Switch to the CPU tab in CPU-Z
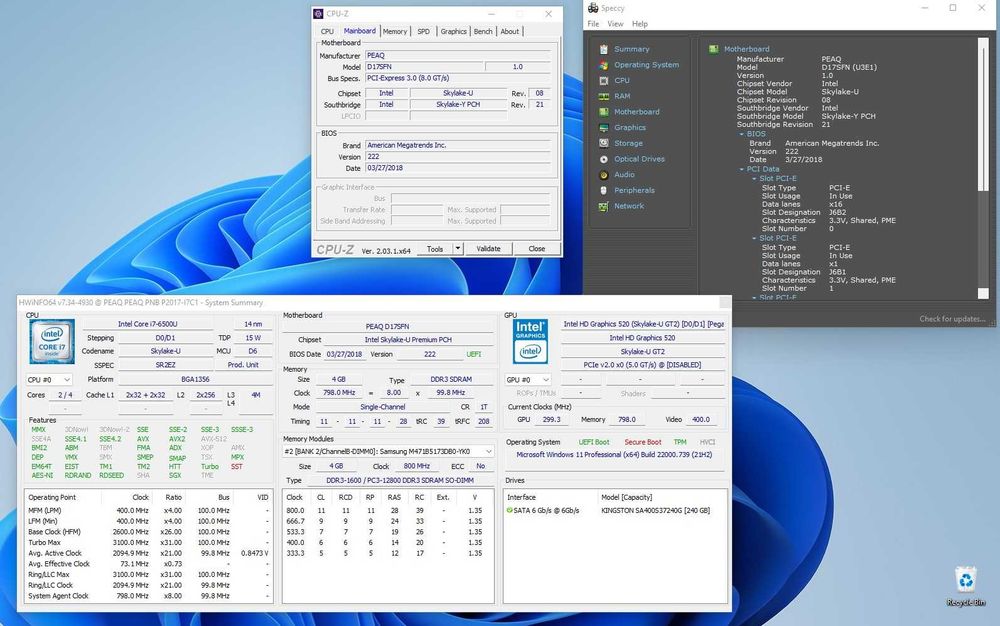The image size is (1000, 626). click(x=327, y=31)
